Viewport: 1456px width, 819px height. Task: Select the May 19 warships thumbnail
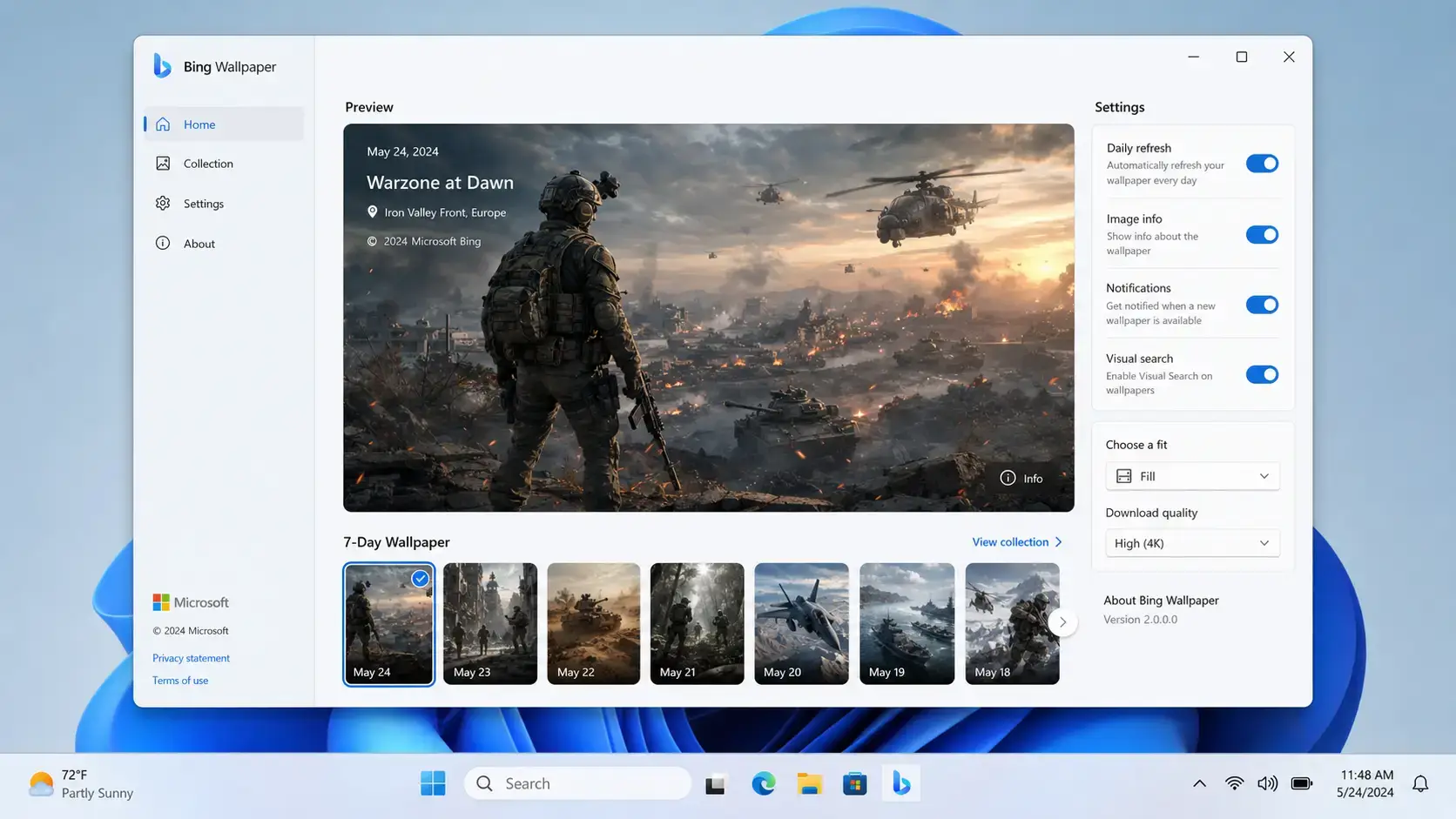[x=907, y=623]
